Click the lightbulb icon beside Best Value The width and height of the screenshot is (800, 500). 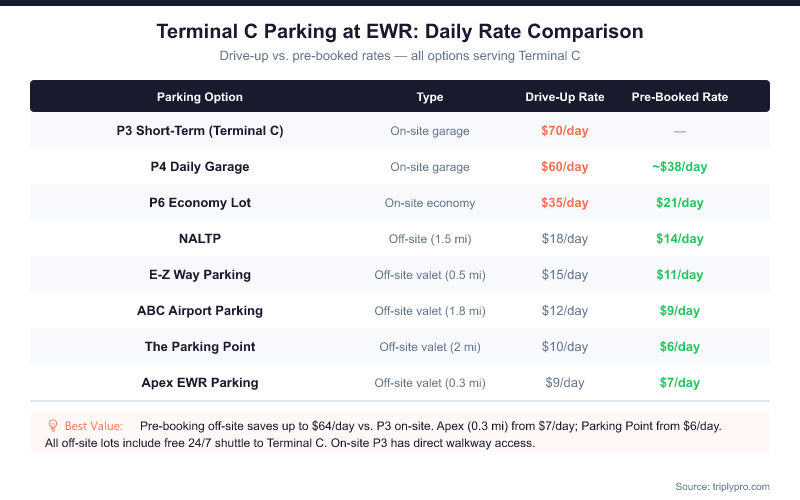tap(52, 426)
